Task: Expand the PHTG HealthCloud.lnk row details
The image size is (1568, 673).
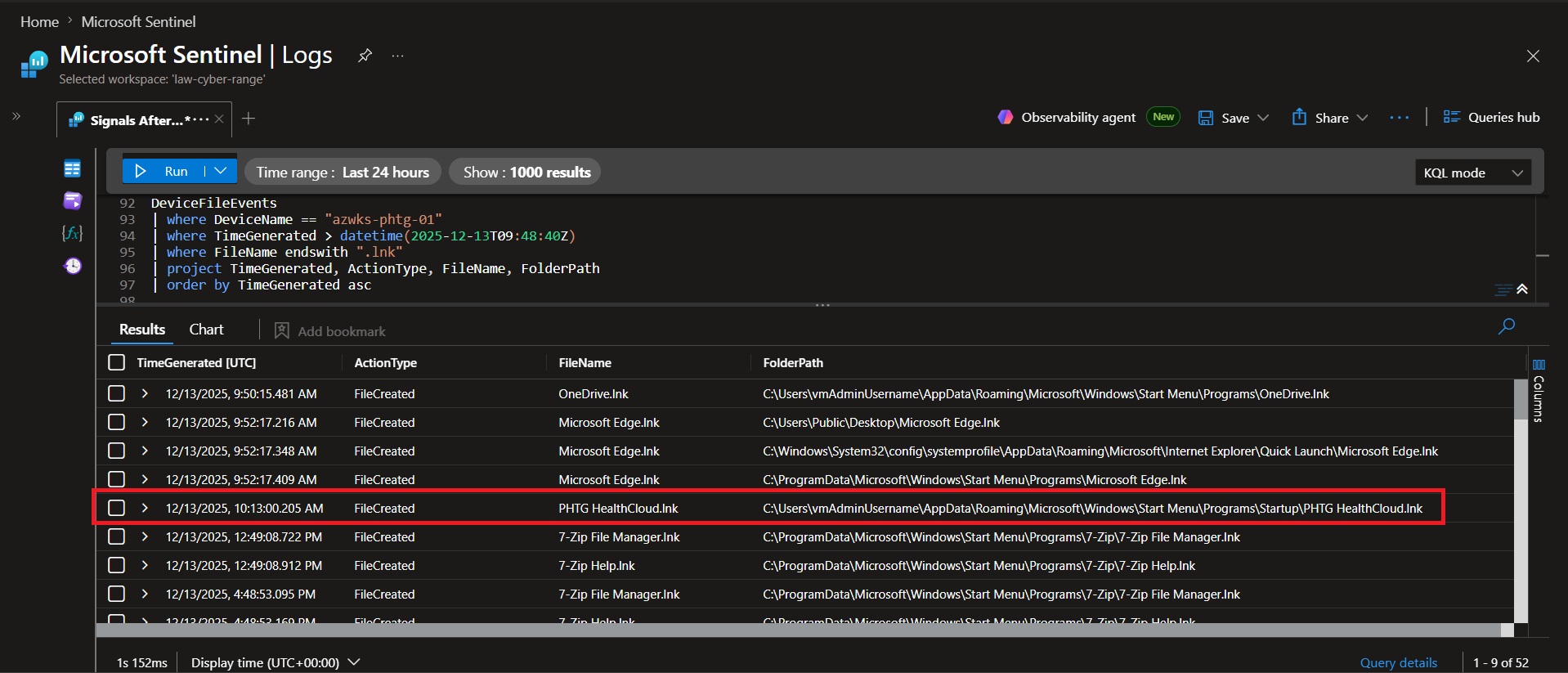Action: click(x=145, y=508)
